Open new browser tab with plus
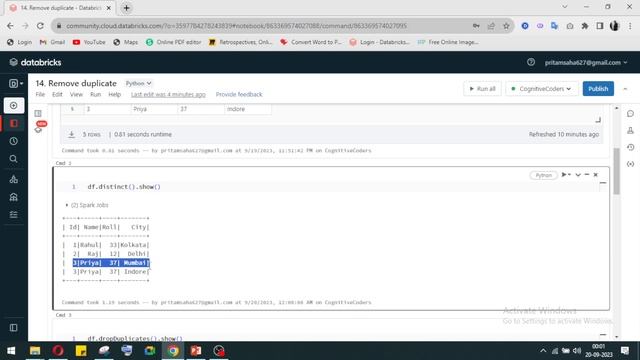This screenshot has height=360, width=640. pos(126,8)
